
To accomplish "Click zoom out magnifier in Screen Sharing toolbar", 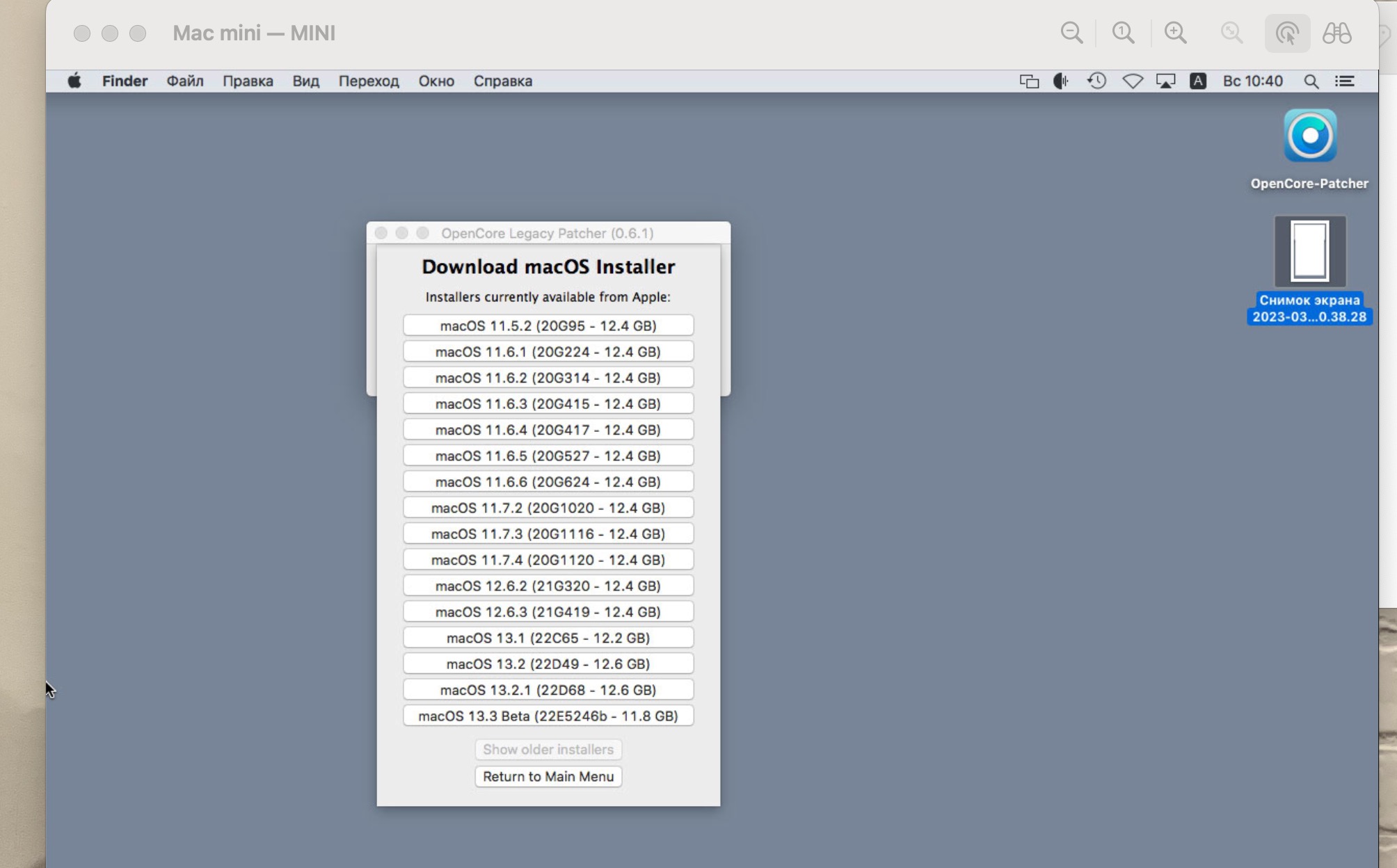I will (1071, 33).
